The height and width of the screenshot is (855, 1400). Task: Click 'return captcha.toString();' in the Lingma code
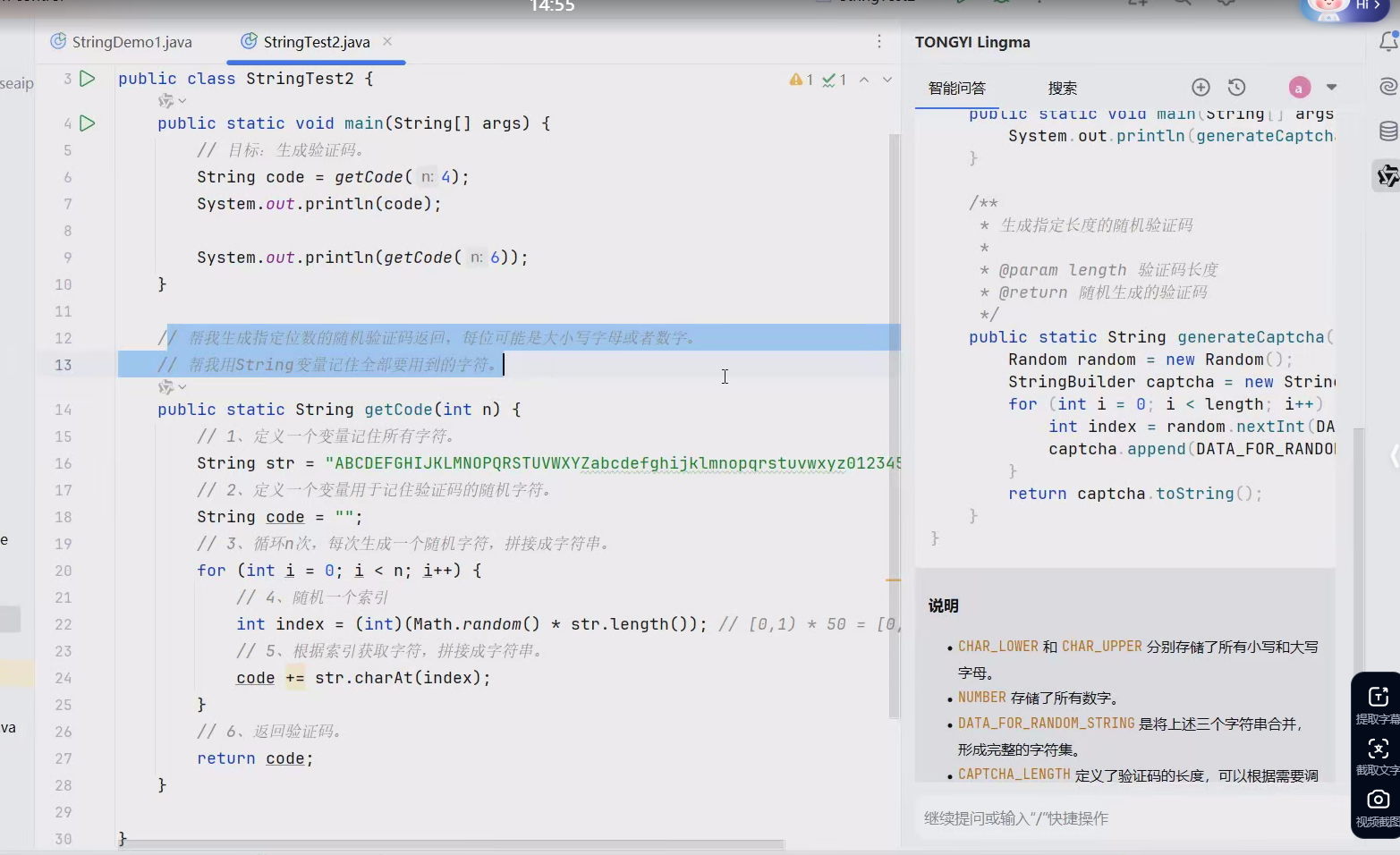click(x=1135, y=494)
